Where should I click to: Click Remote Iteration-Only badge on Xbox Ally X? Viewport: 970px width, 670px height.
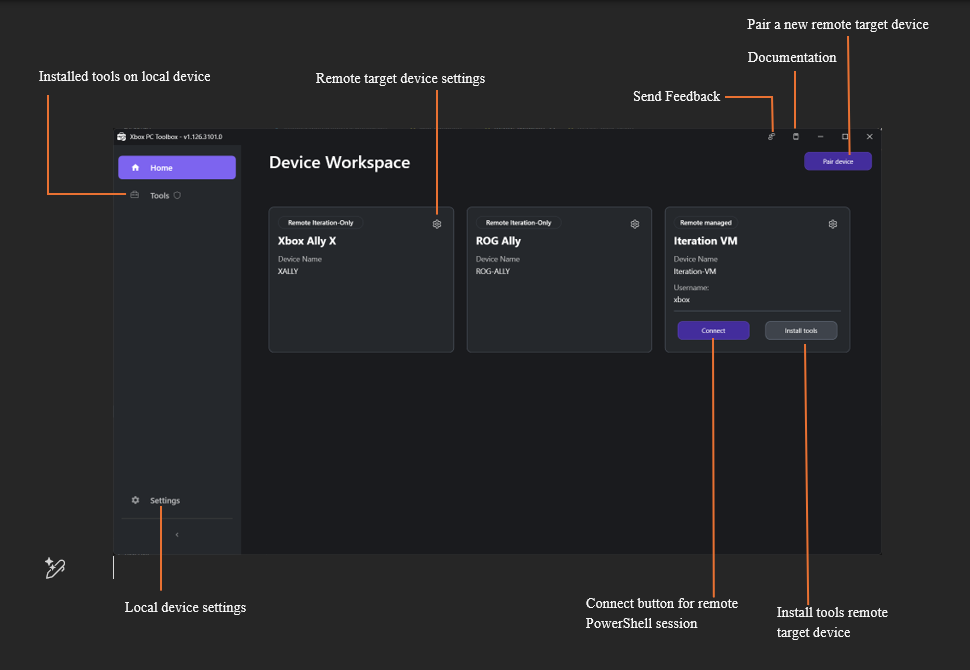(320, 223)
